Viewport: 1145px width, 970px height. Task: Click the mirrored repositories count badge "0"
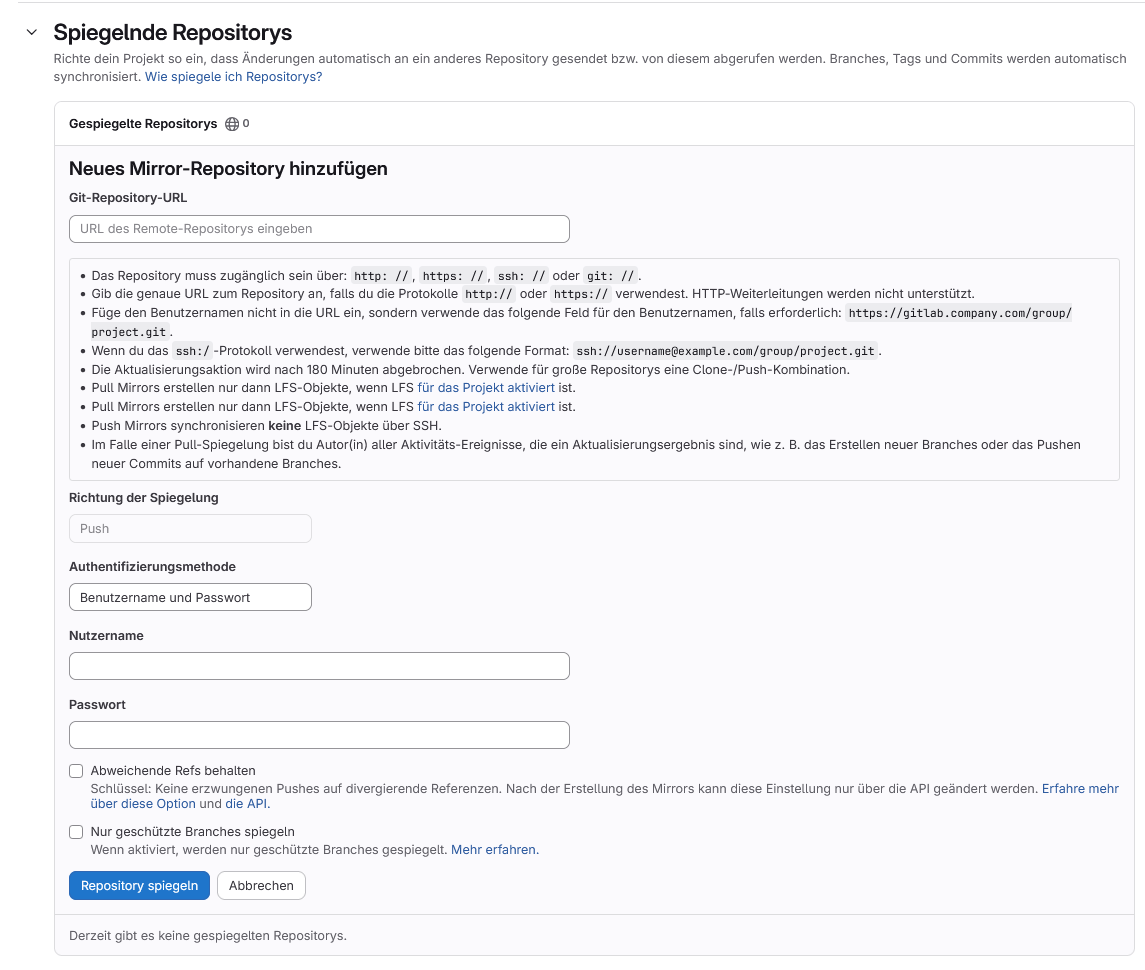coord(246,124)
